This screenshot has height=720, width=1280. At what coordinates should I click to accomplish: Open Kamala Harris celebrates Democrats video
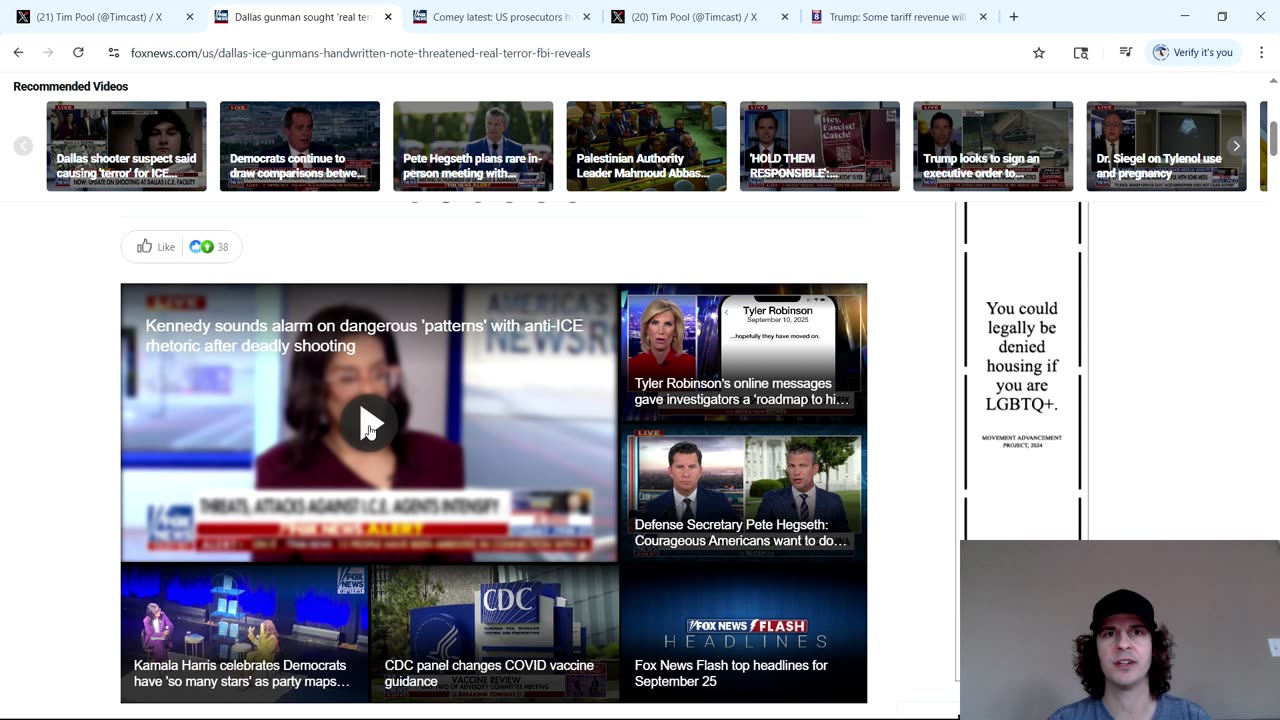coord(245,634)
